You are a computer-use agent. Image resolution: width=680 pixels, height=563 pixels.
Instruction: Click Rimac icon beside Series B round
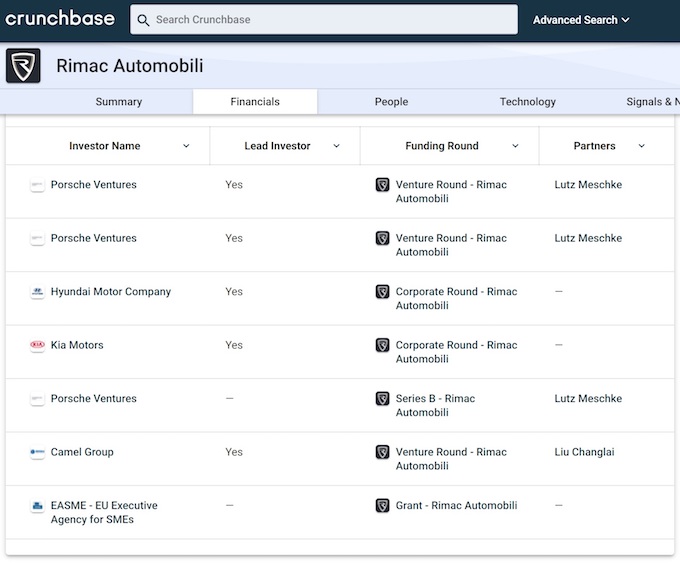[x=382, y=399]
